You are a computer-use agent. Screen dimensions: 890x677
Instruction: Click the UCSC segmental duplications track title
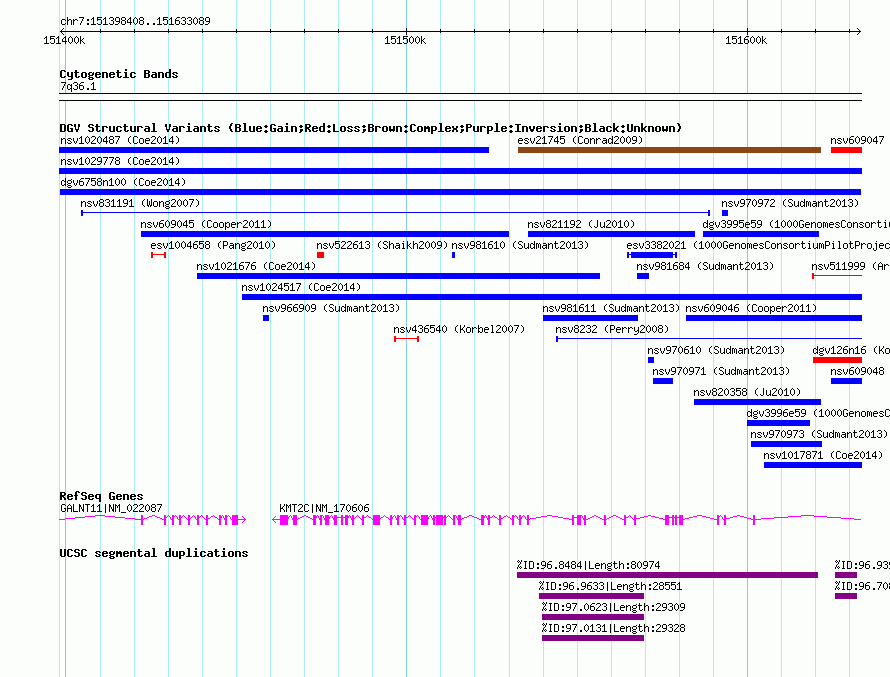click(x=154, y=553)
